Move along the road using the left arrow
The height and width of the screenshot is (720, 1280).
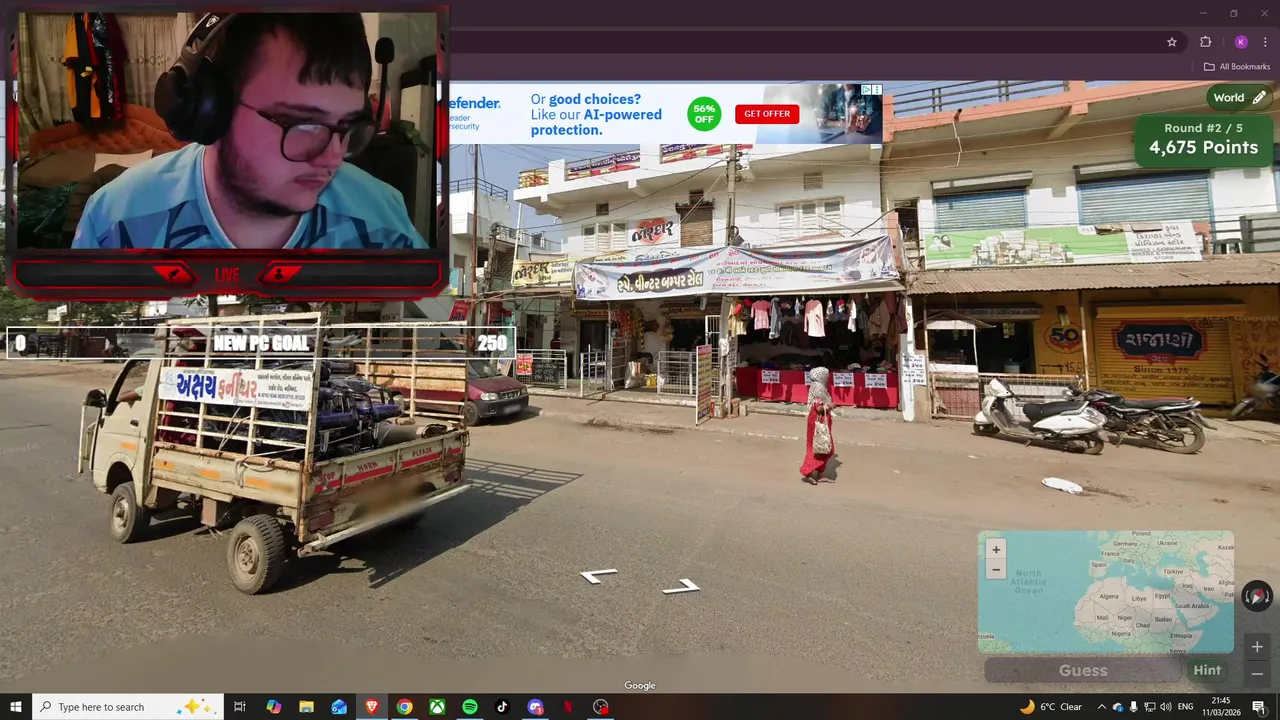pyautogui.click(x=599, y=576)
